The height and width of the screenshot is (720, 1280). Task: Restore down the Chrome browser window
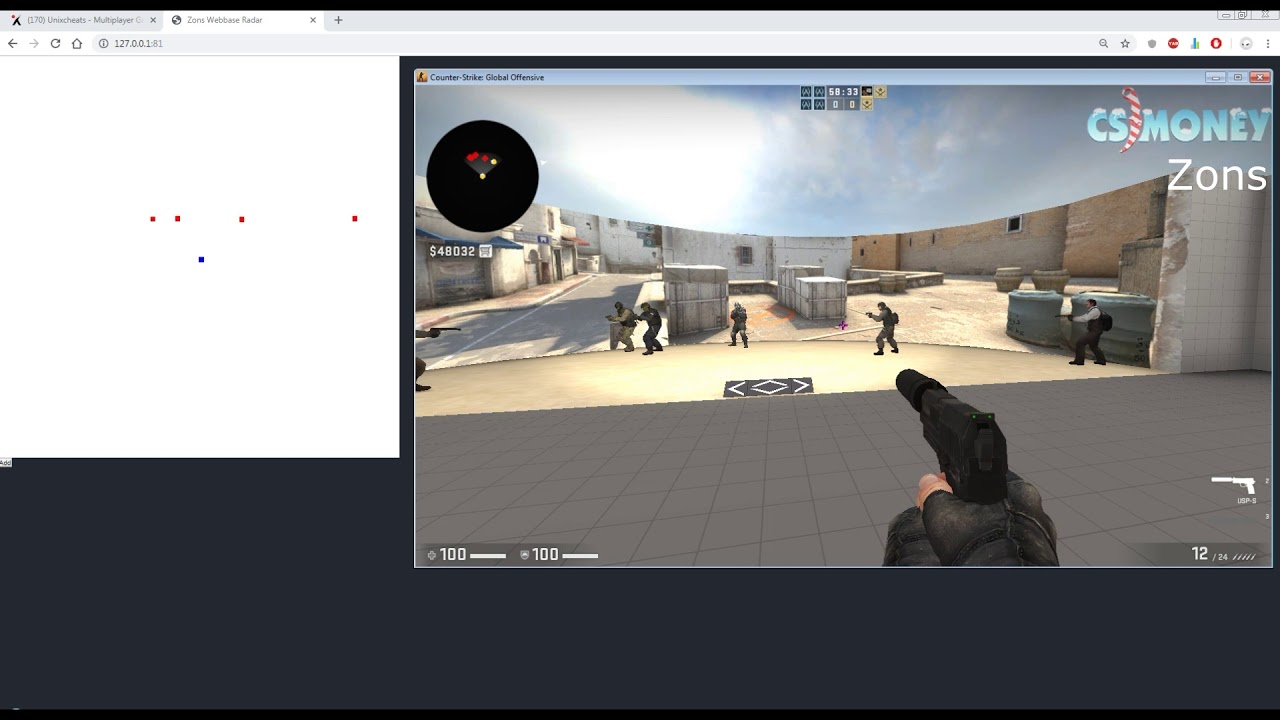[x=1243, y=15]
